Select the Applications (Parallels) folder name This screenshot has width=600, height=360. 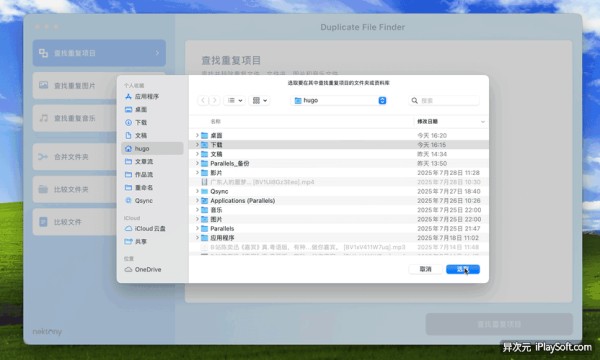[243, 200]
